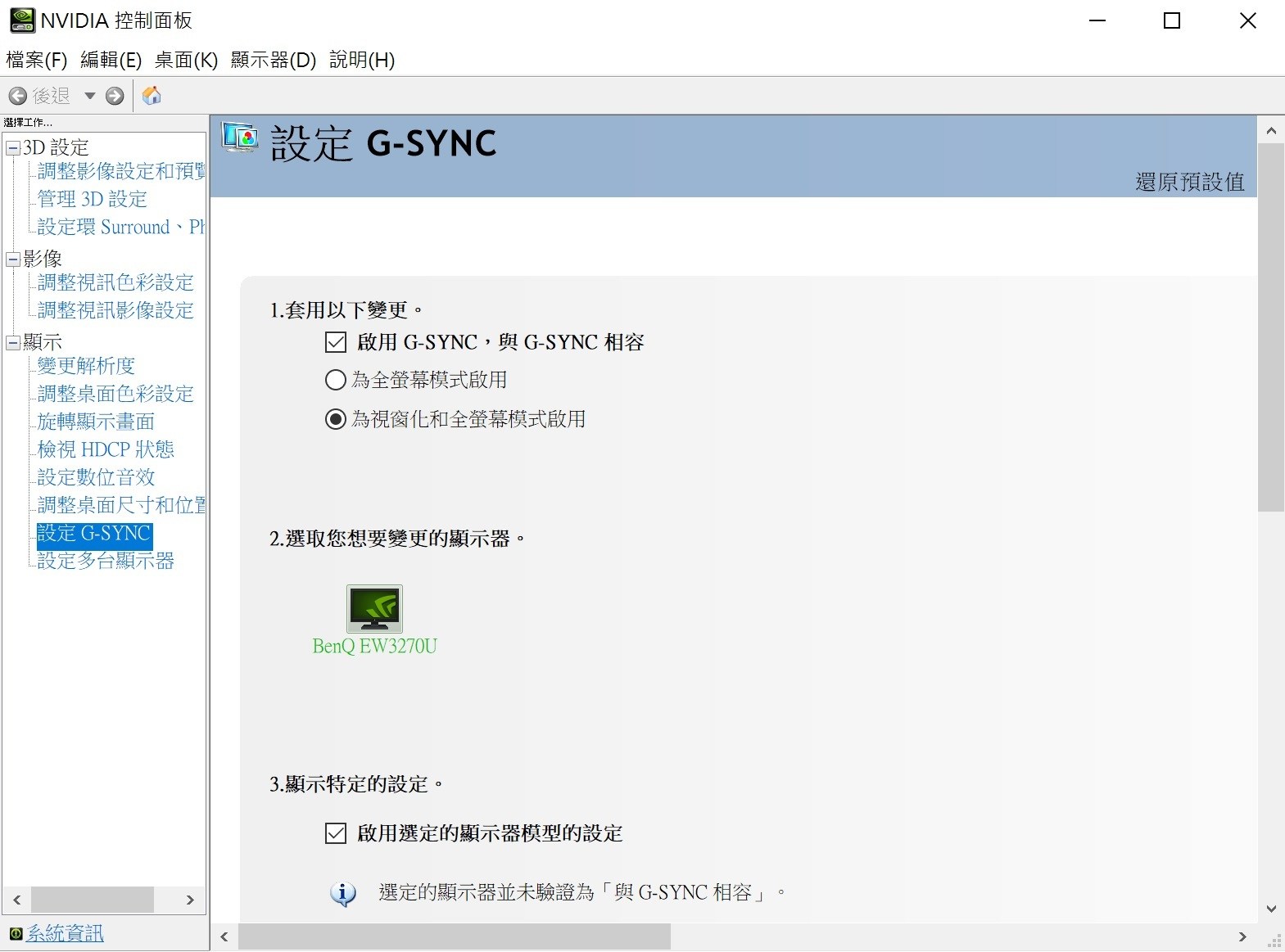Select 調整桌面色彩設定 tree item

coord(115,394)
